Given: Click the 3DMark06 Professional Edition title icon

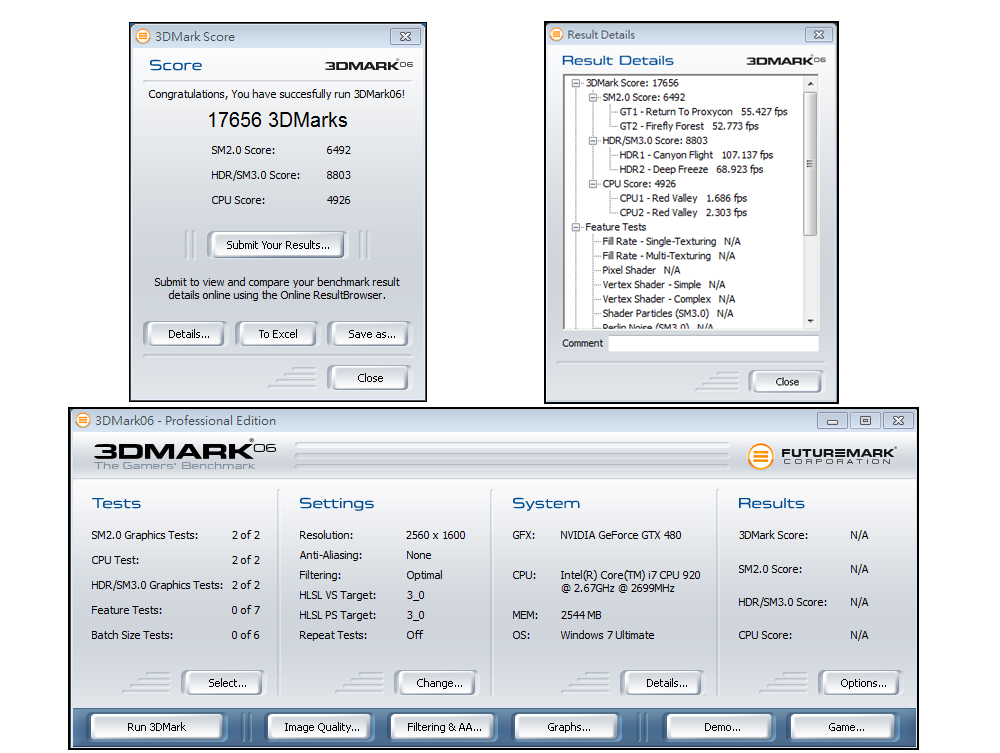Looking at the screenshot, I should (83, 421).
